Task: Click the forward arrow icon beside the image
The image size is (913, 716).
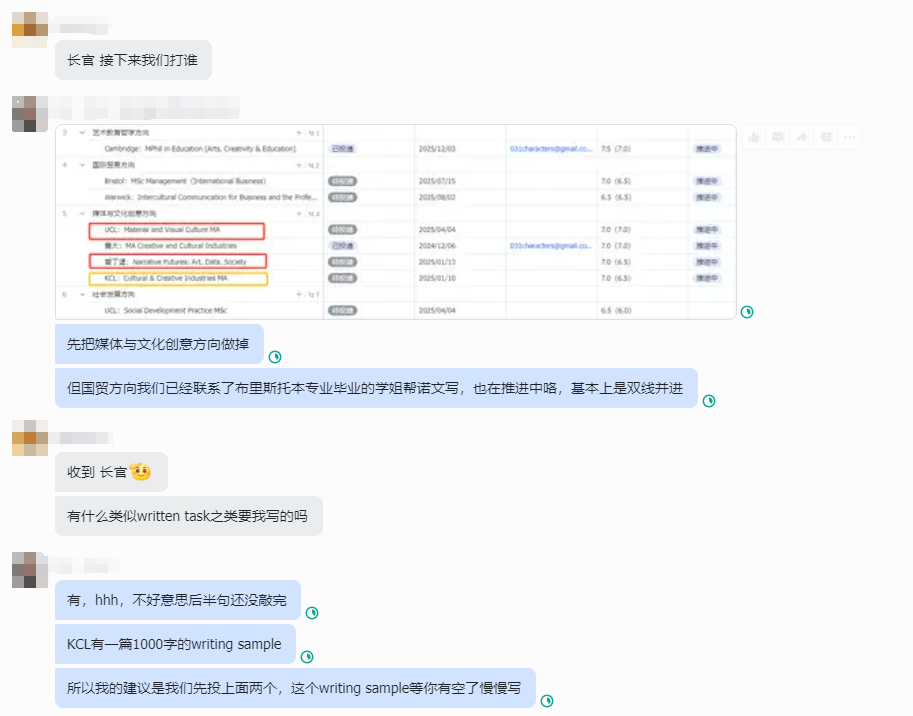Action: [802, 137]
